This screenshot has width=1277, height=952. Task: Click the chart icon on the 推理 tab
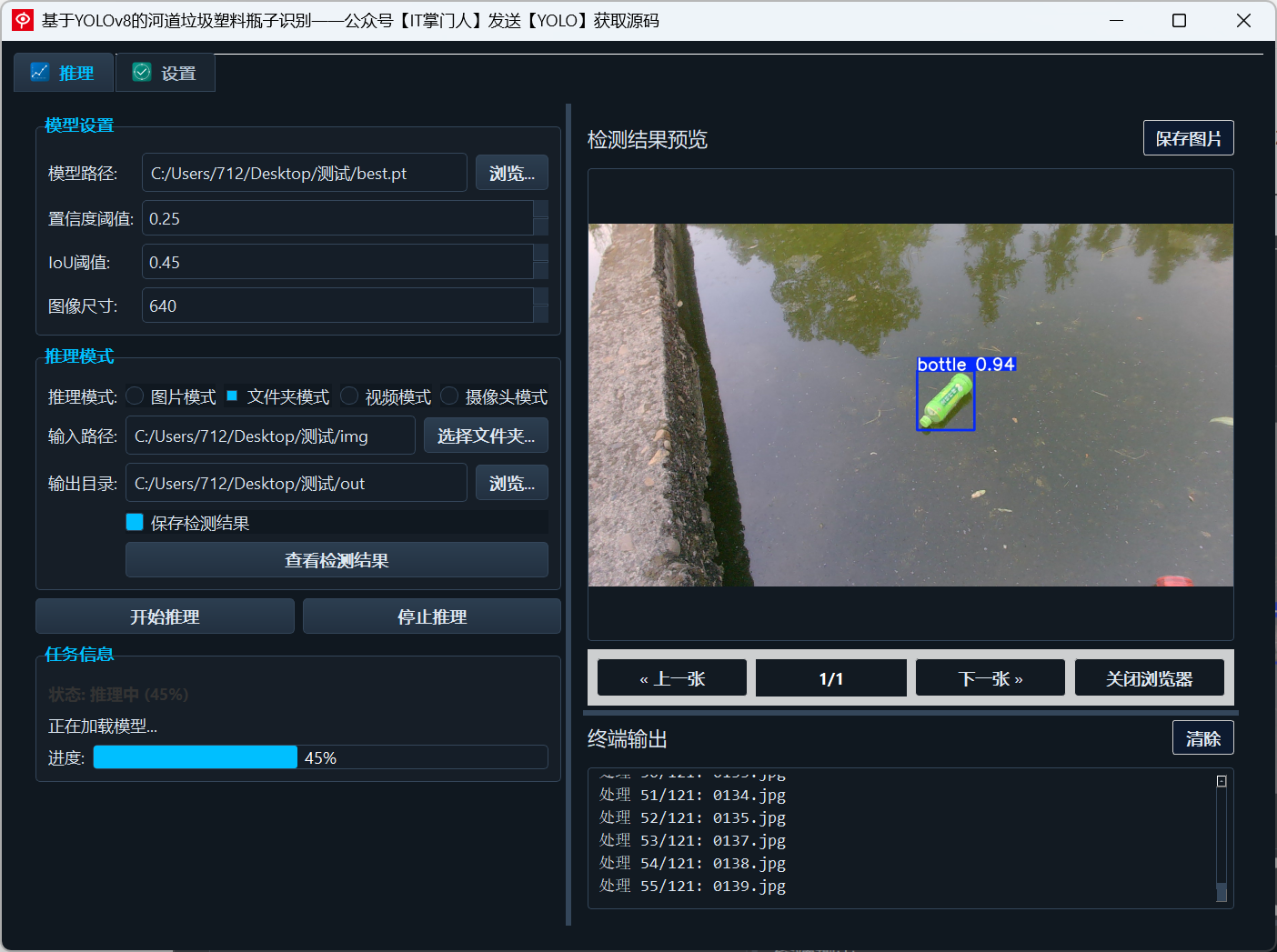[x=39, y=72]
